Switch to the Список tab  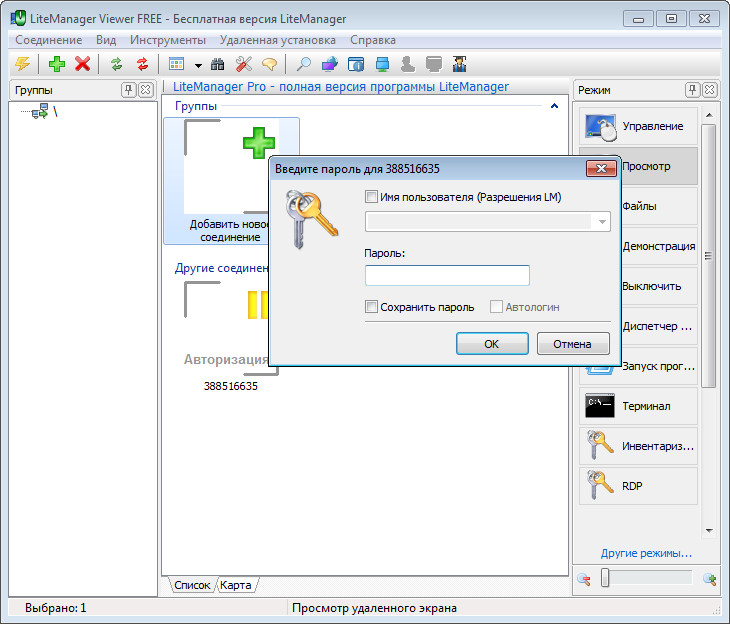pyautogui.click(x=192, y=585)
